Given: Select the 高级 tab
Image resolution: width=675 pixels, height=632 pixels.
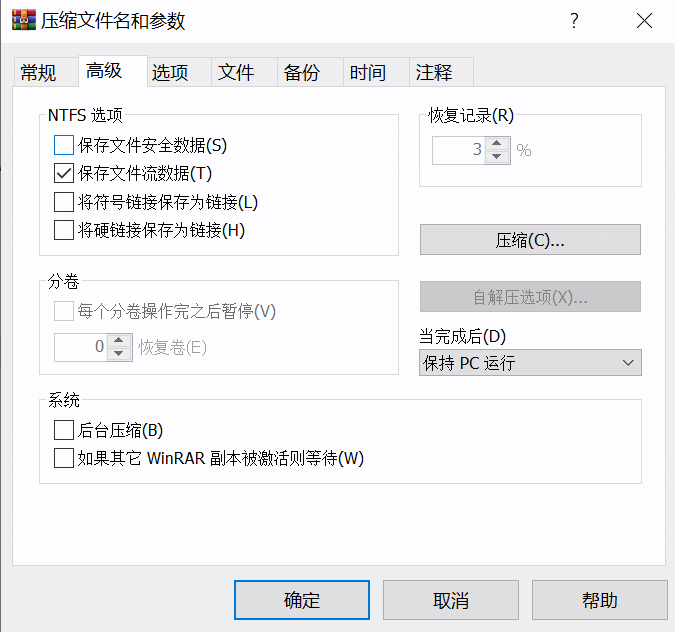Looking at the screenshot, I should pyautogui.click(x=113, y=71).
